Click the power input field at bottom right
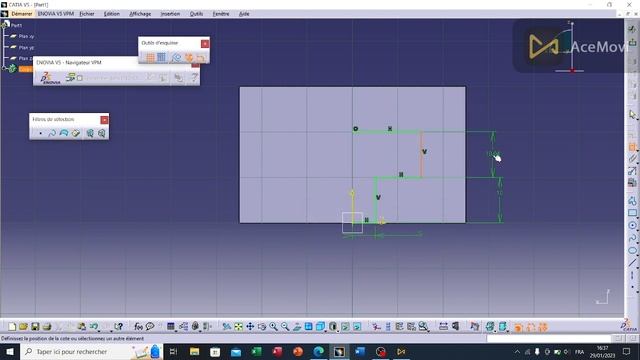This screenshot has height=360, width=640. (x=548, y=338)
